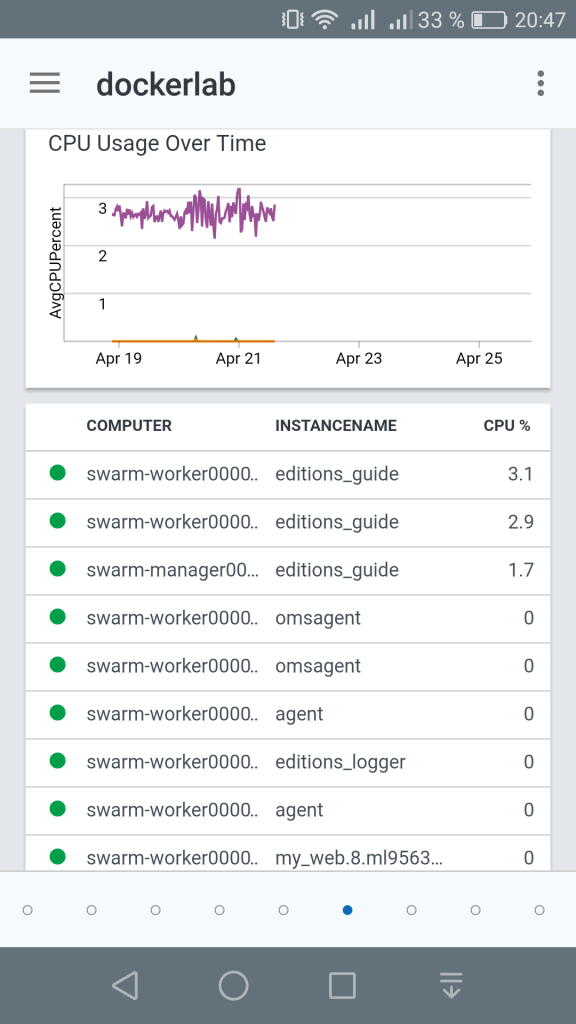Tap the green dot next to my_web.8 container
Image resolution: width=576 pixels, height=1024 pixels.
57,858
